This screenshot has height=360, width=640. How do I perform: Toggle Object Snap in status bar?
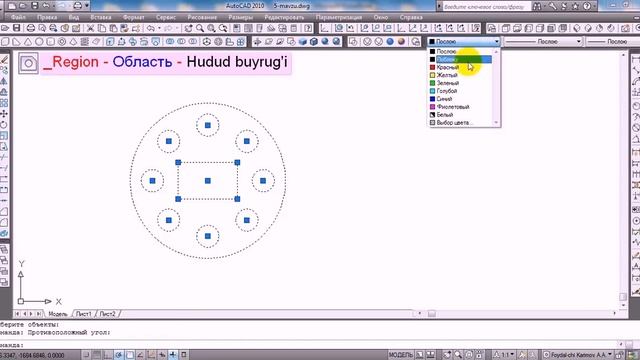[x=130, y=355]
